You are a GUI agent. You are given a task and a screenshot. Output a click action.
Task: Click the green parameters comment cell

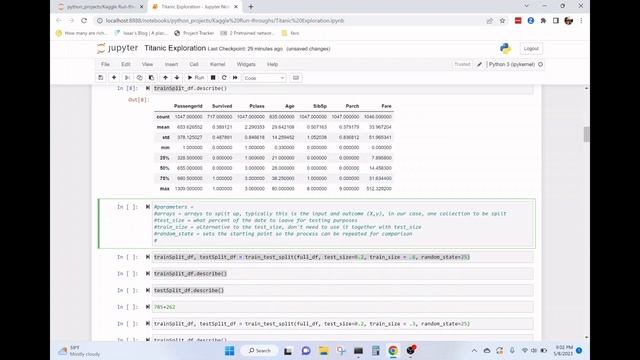pyautogui.click(x=343, y=224)
